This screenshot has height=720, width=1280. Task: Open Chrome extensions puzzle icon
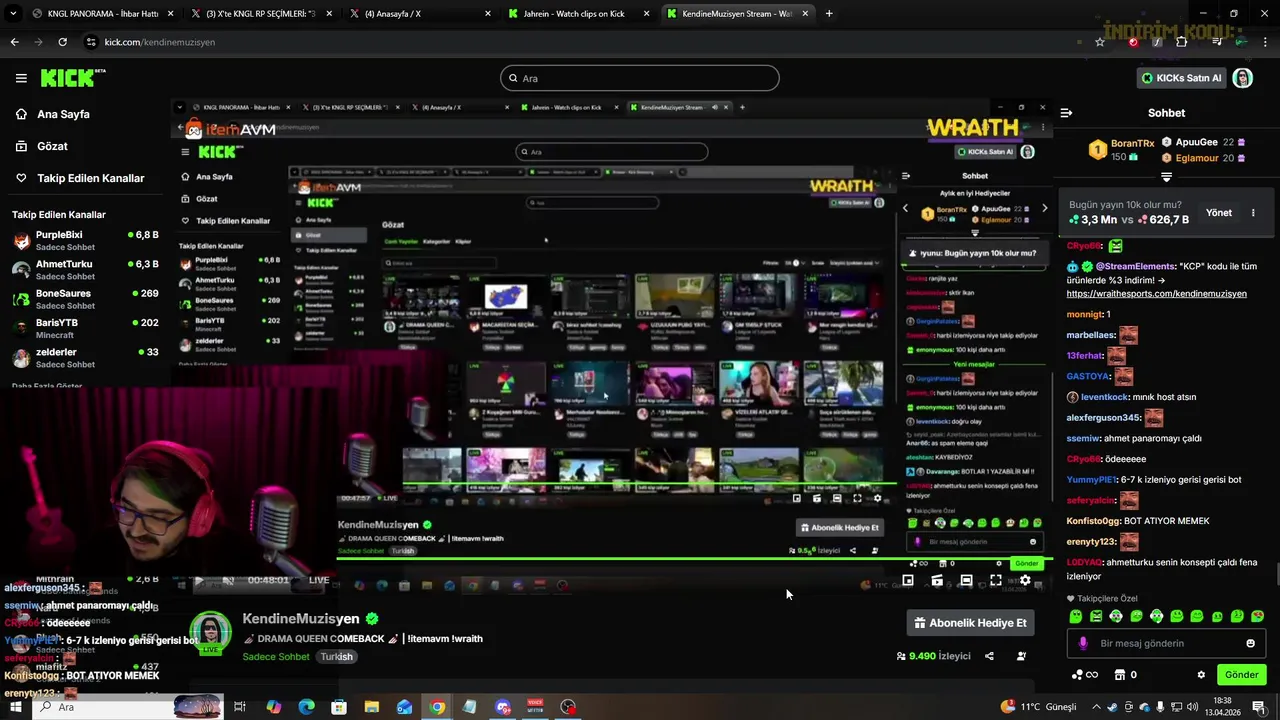point(1181,42)
